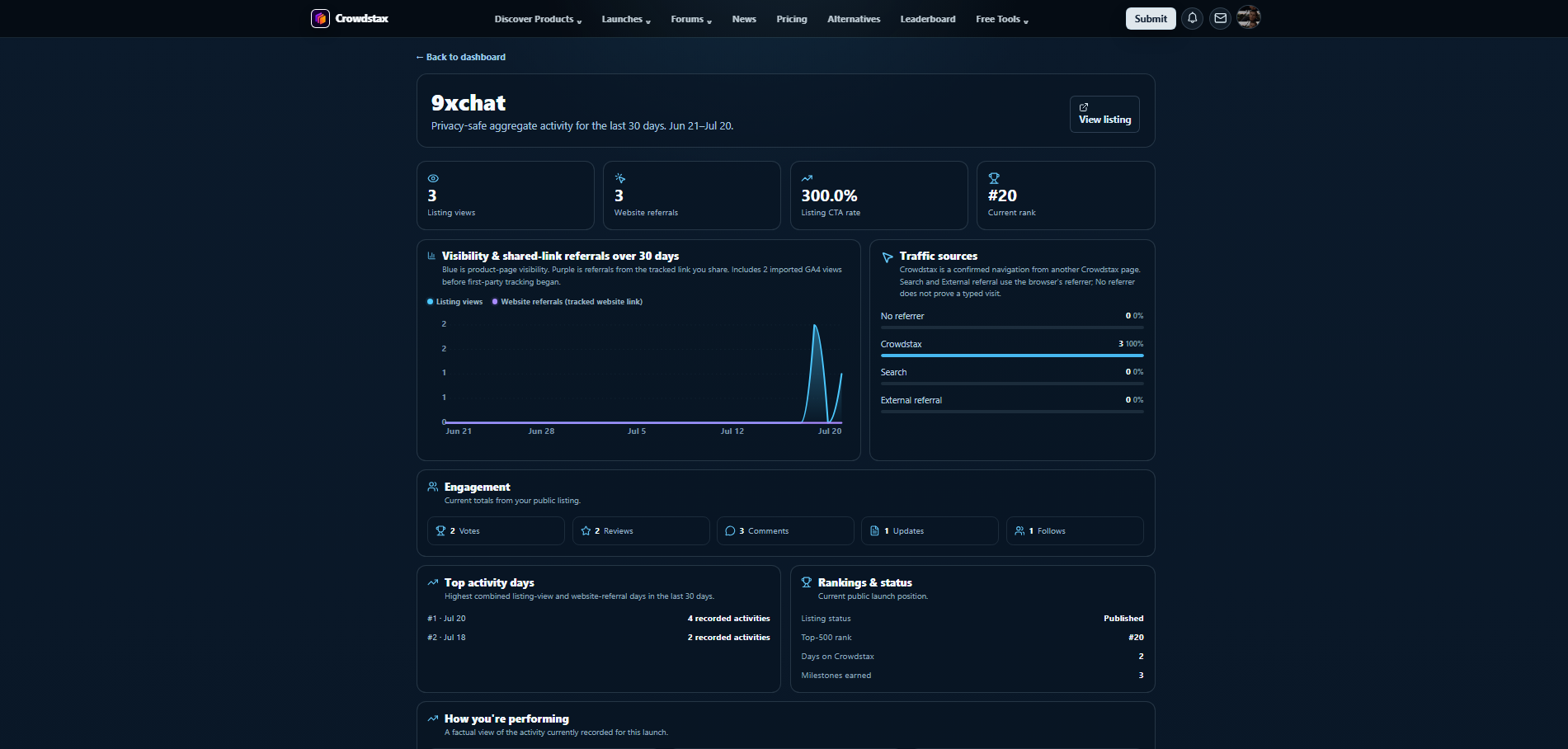Viewport: 1568px width, 749px height.
Task: Expand the Discover Products menu
Action: [x=538, y=19]
